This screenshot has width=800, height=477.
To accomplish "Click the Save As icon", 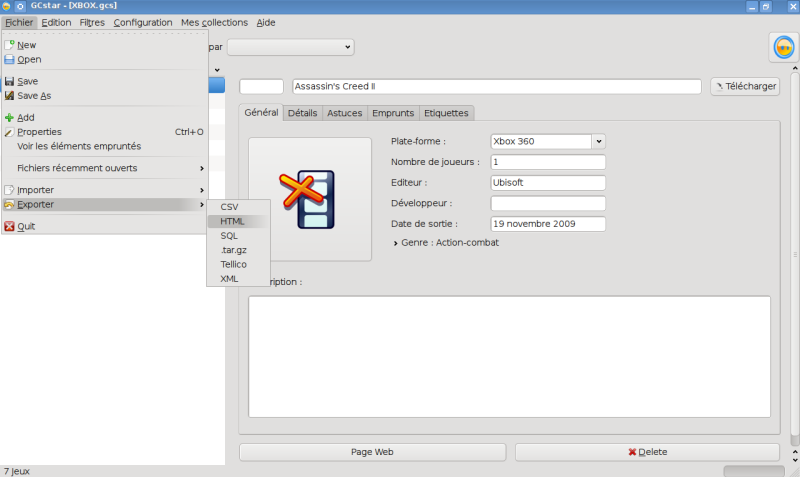I will (9, 95).
